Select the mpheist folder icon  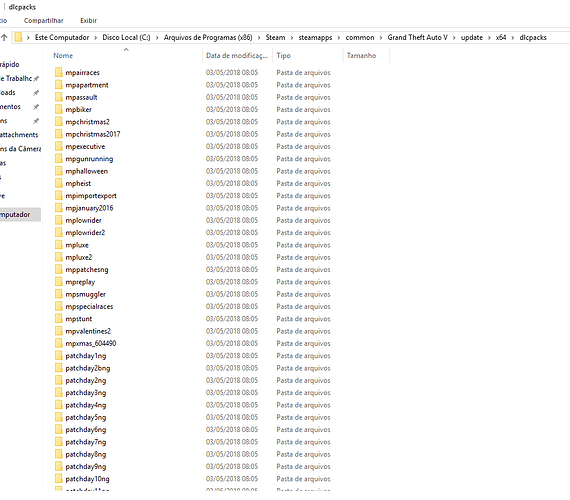click(x=59, y=183)
